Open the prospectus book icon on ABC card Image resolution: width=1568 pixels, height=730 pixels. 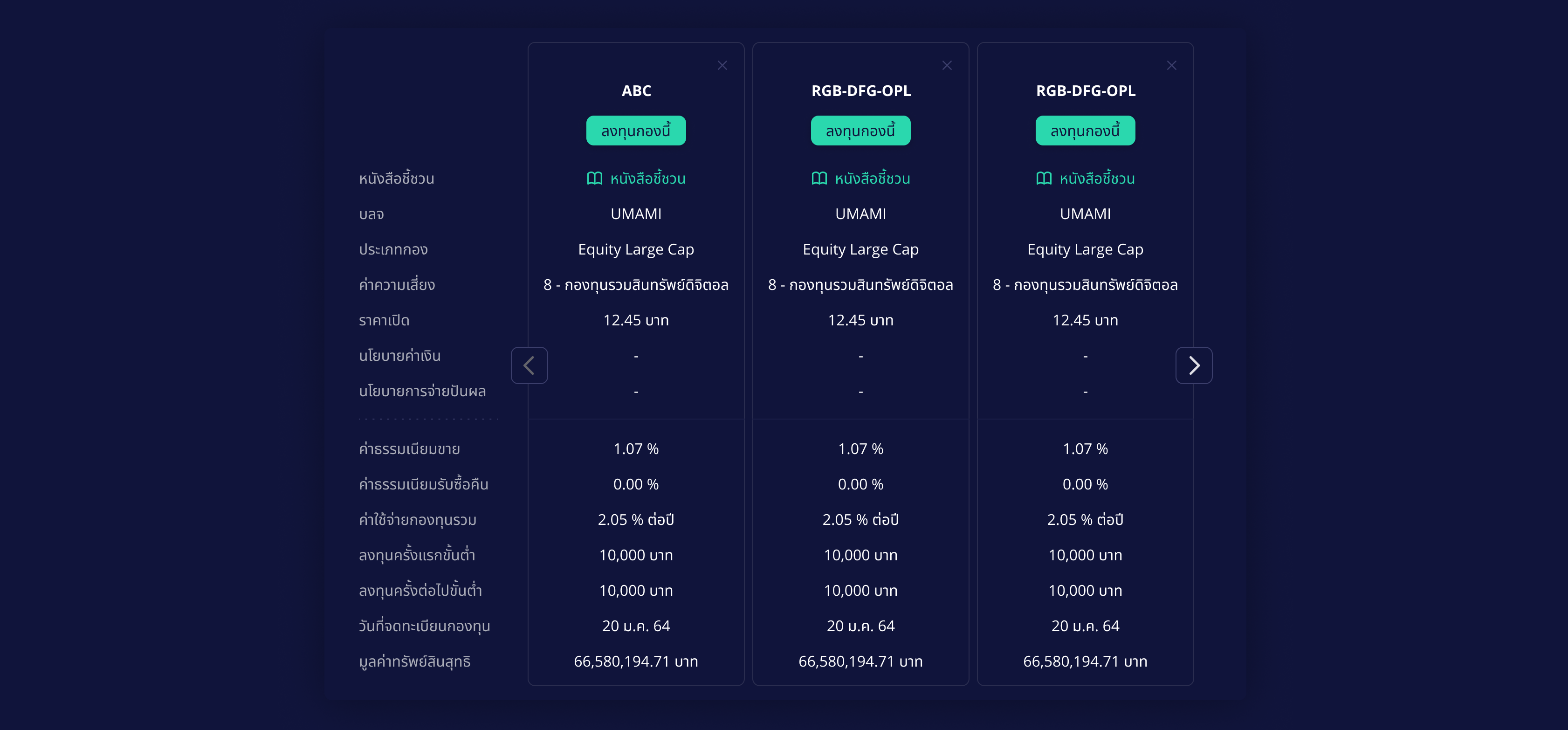594,178
